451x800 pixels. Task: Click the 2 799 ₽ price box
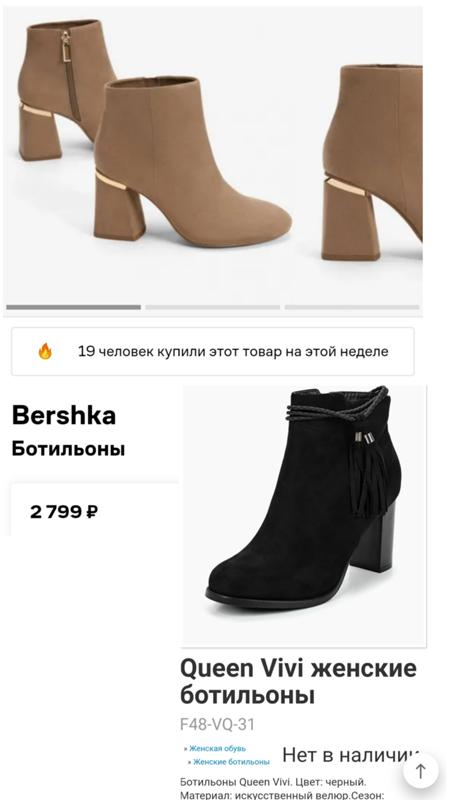point(94,510)
